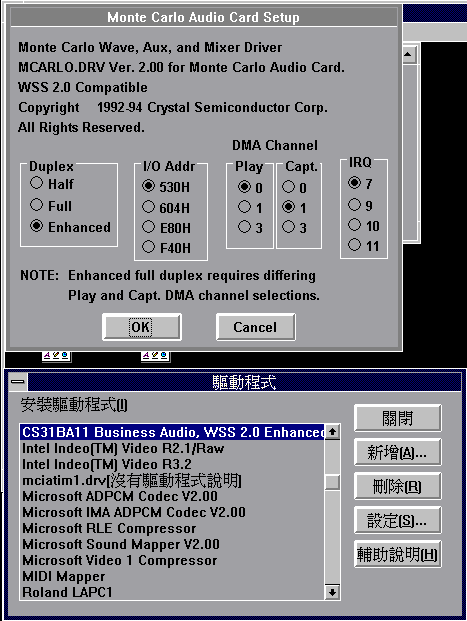Click 新增(A)... to add a driver
This screenshot has width=467, height=621.
pyautogui.click(x=398, y=452)
